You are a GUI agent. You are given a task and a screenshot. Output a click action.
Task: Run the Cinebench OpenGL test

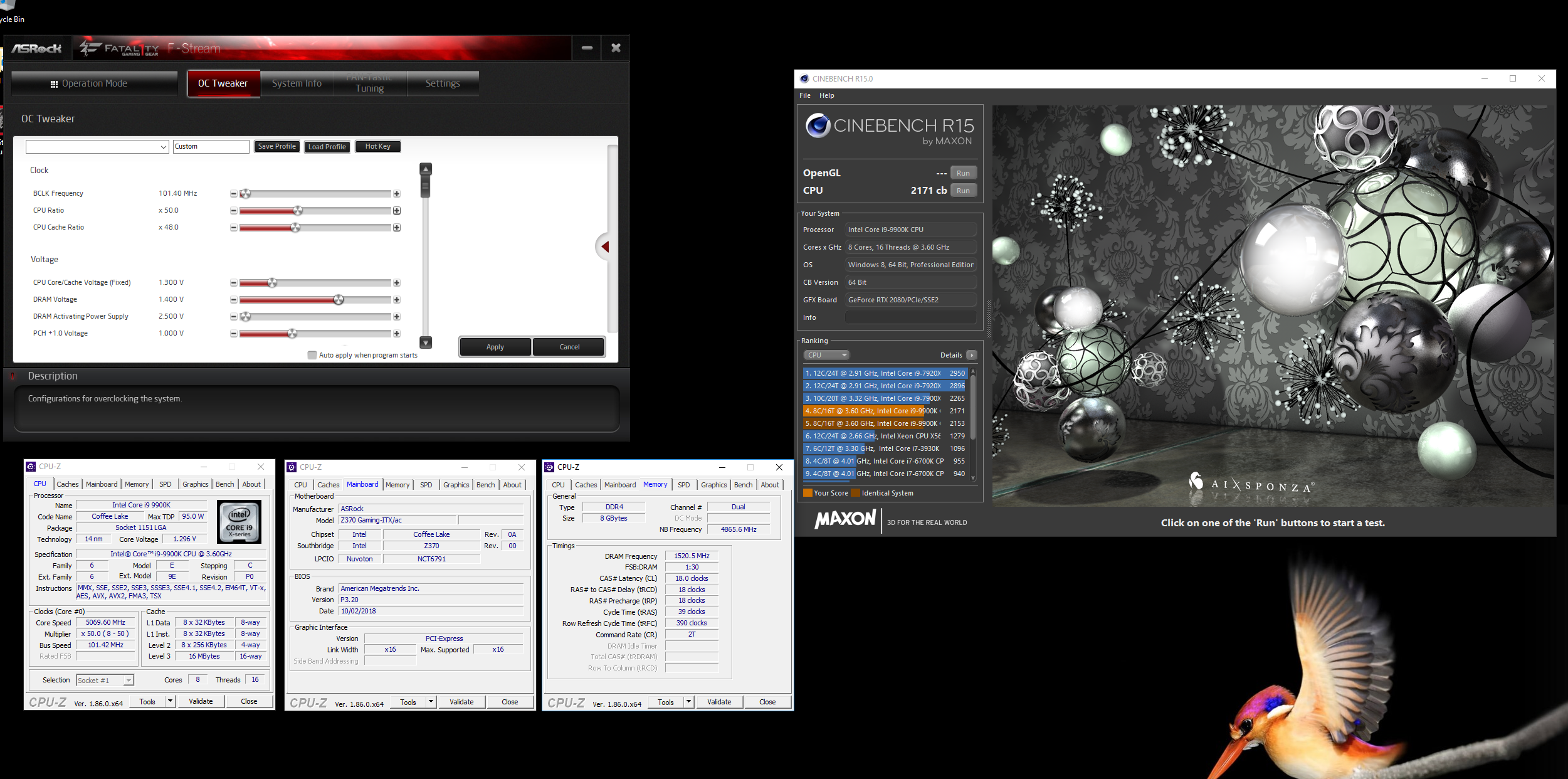964,173
